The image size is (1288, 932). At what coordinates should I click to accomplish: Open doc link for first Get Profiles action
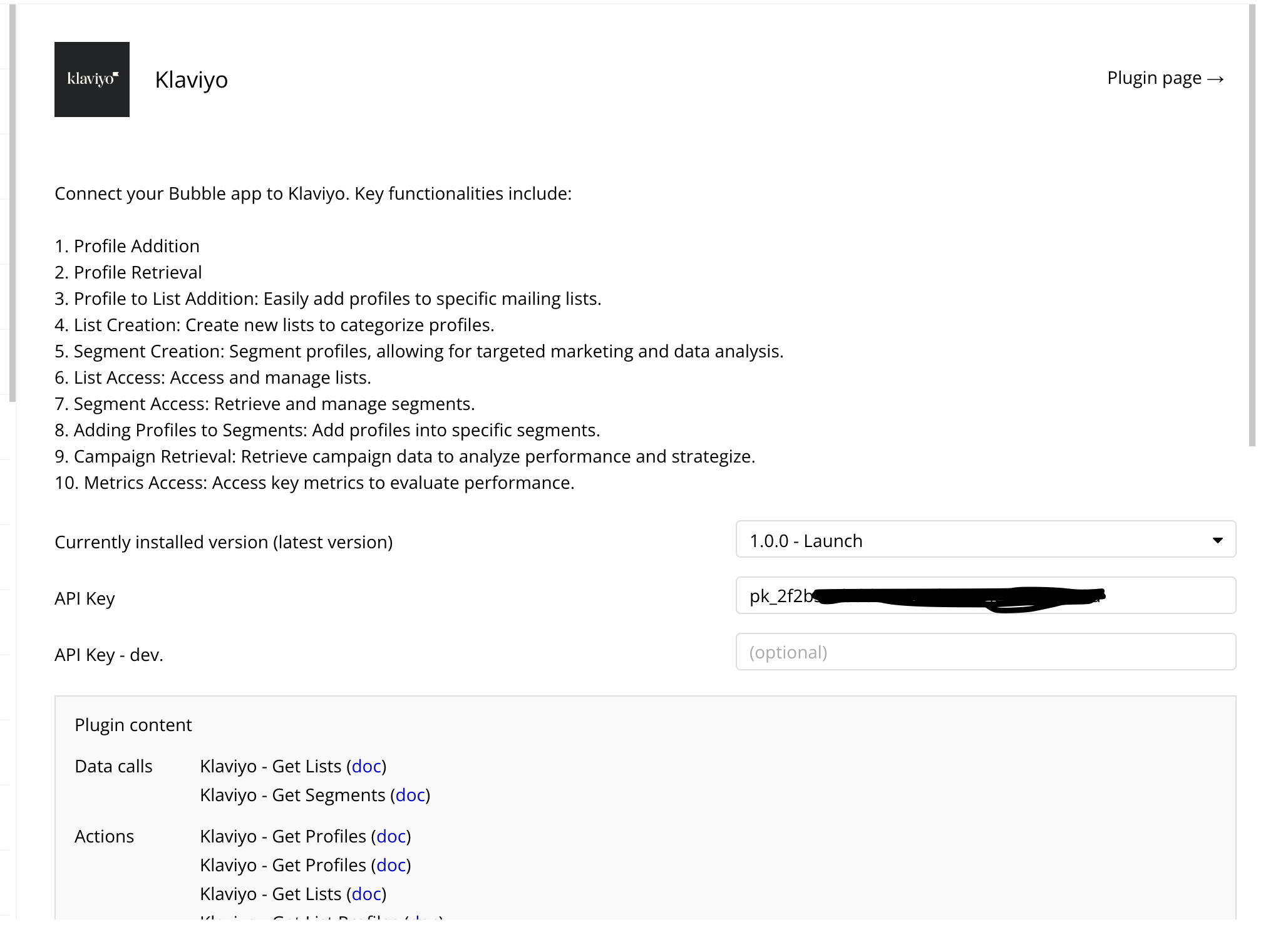coord(391,836)
